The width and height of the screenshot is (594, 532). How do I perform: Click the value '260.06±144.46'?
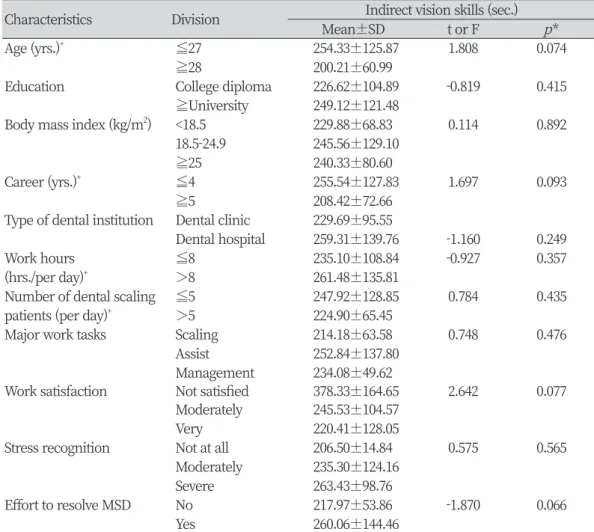pos(356,524)
